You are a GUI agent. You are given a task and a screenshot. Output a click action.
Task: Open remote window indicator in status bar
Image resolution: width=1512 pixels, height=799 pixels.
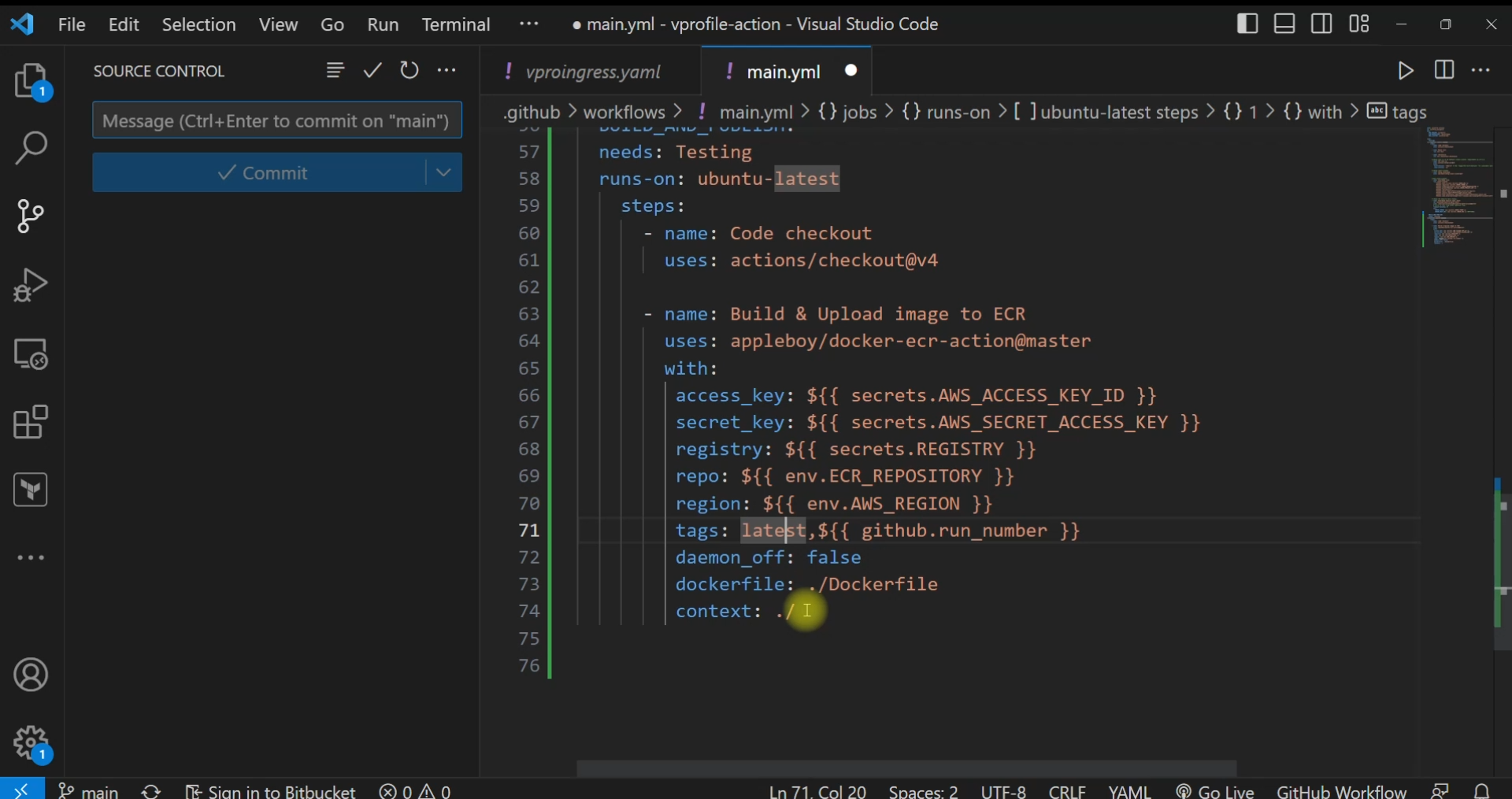coord(22,789)
